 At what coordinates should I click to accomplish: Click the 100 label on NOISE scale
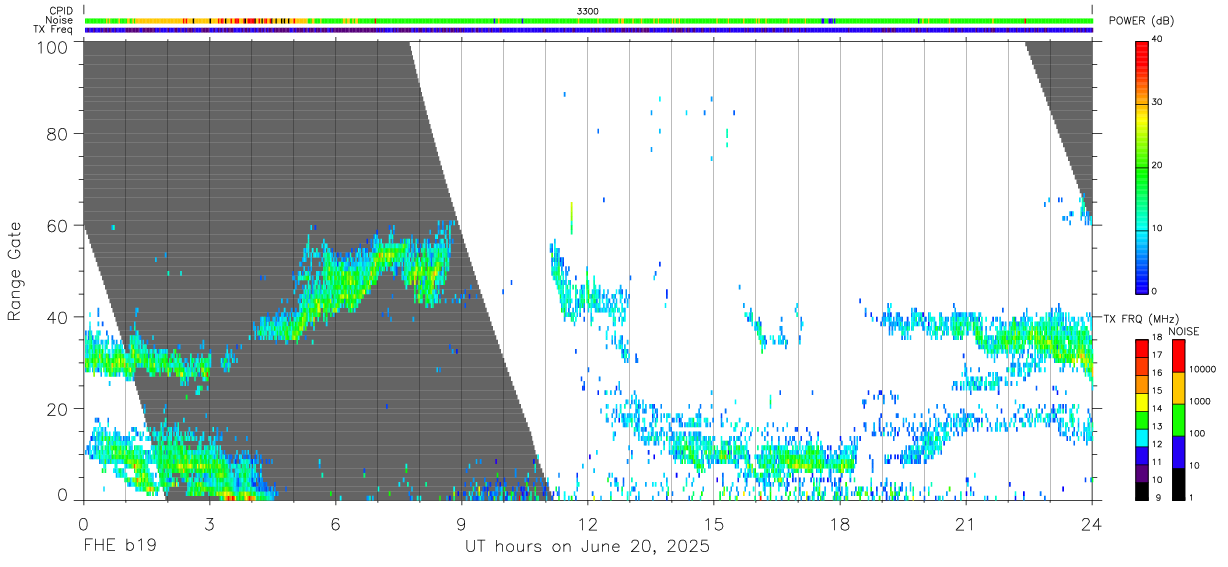click(1198, 434)
